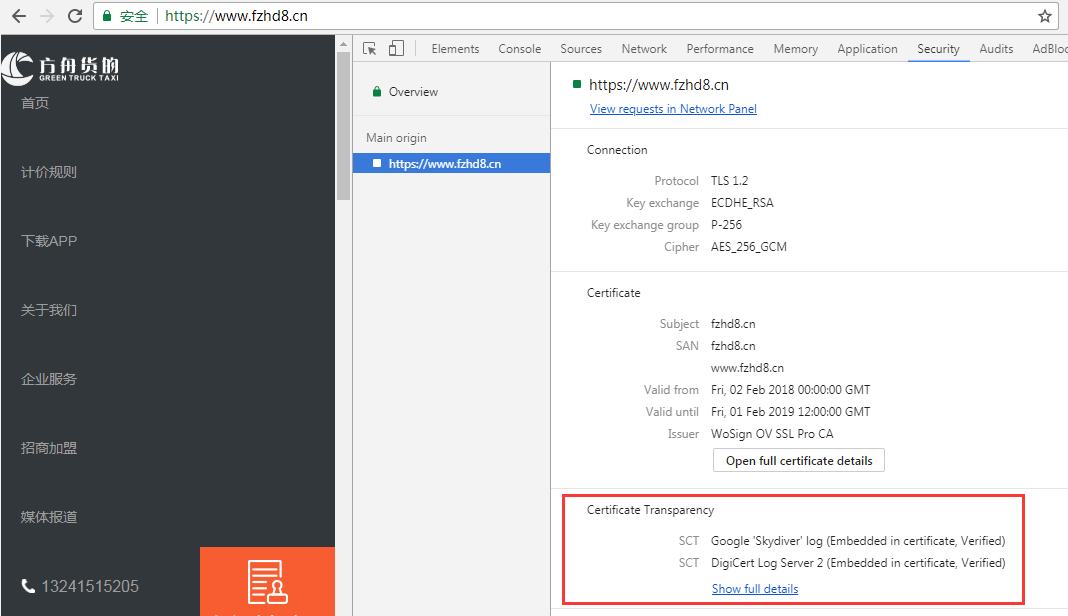The width and height of the screenshot is (1068, 616).
Task: Select the https://www.fzhd8.cn main origin
Action: pos(444,163)
